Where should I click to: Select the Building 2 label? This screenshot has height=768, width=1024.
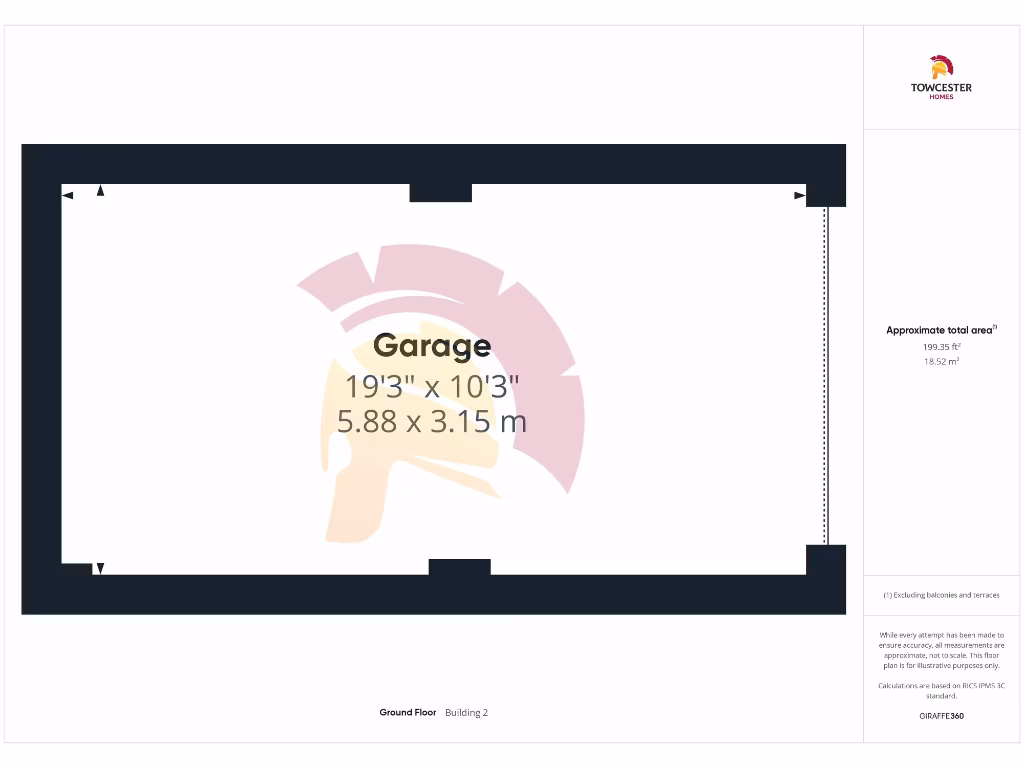point(466,713)
